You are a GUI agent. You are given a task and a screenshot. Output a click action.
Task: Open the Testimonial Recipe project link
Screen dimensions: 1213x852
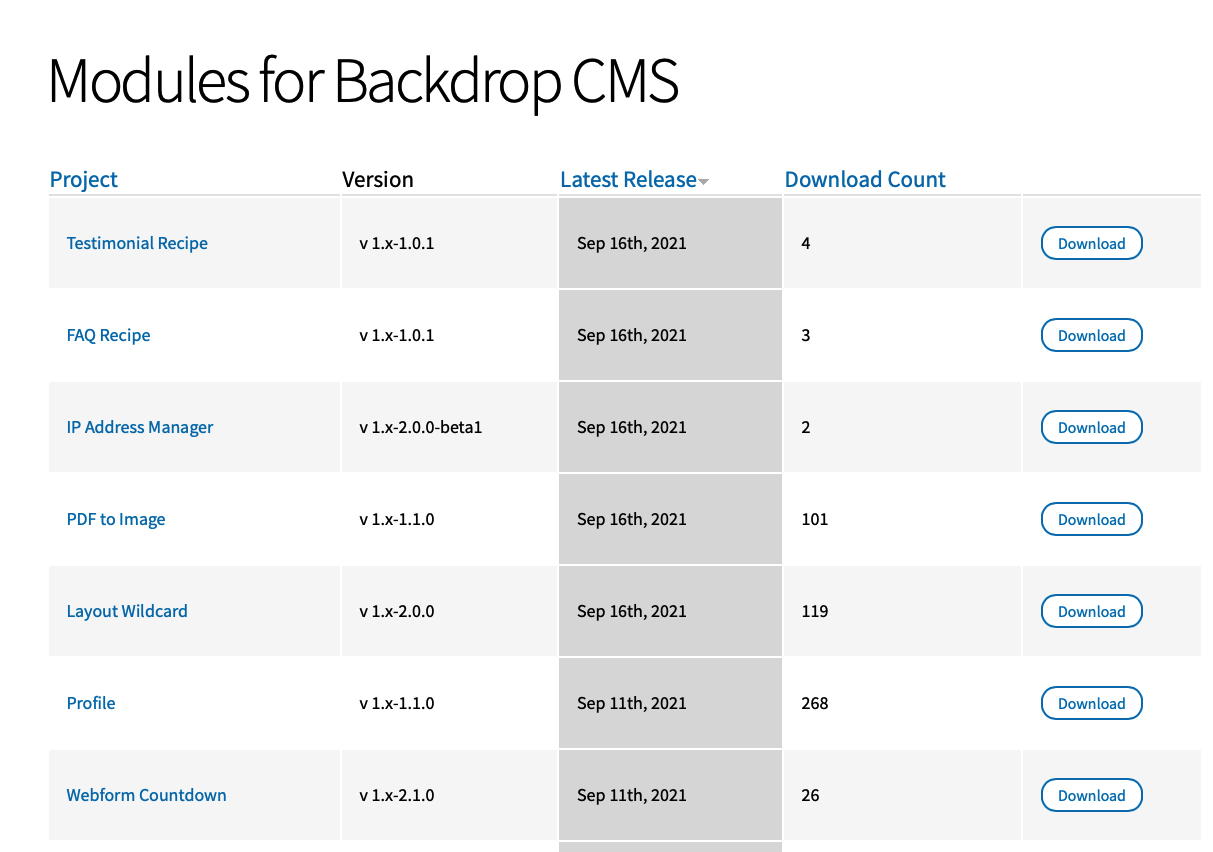pos(137,243)
